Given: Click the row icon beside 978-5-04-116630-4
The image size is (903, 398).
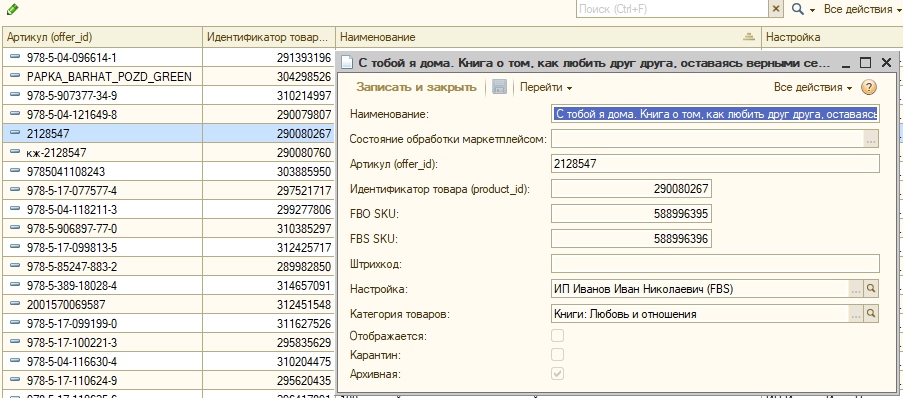Looking at the screenshot, I should (16, 361).
